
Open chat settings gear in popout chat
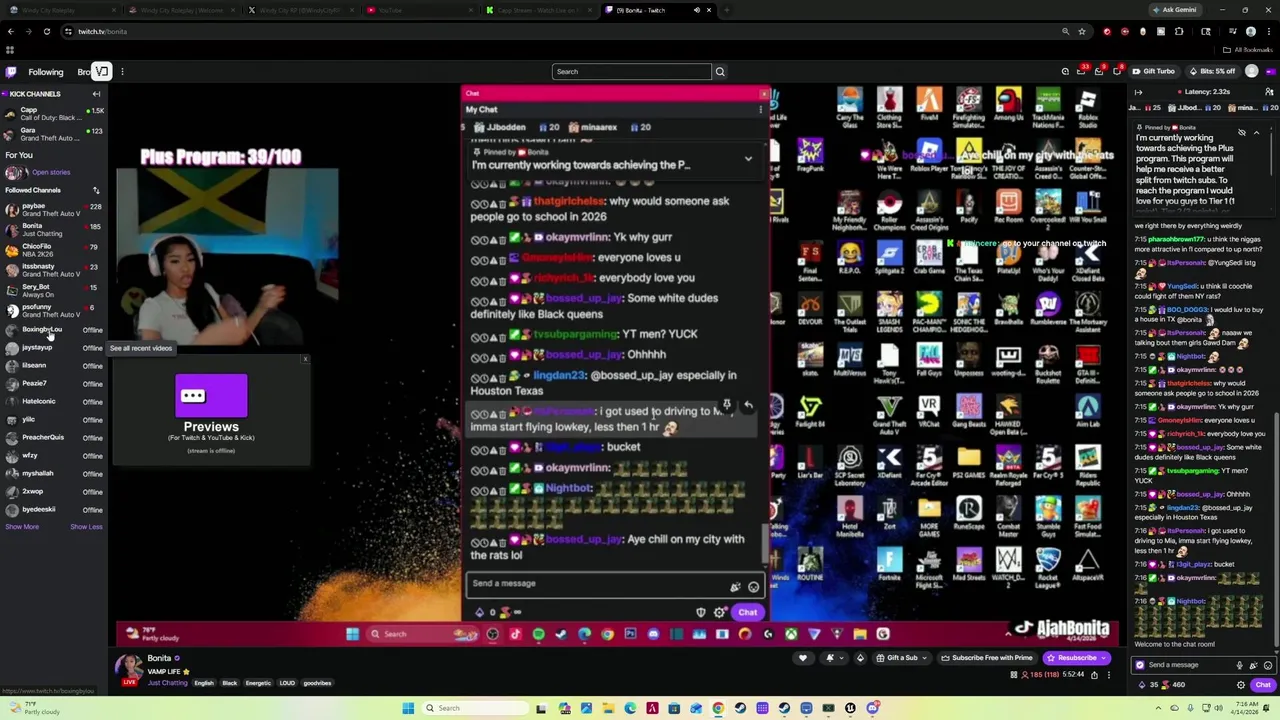pos(719,612)
